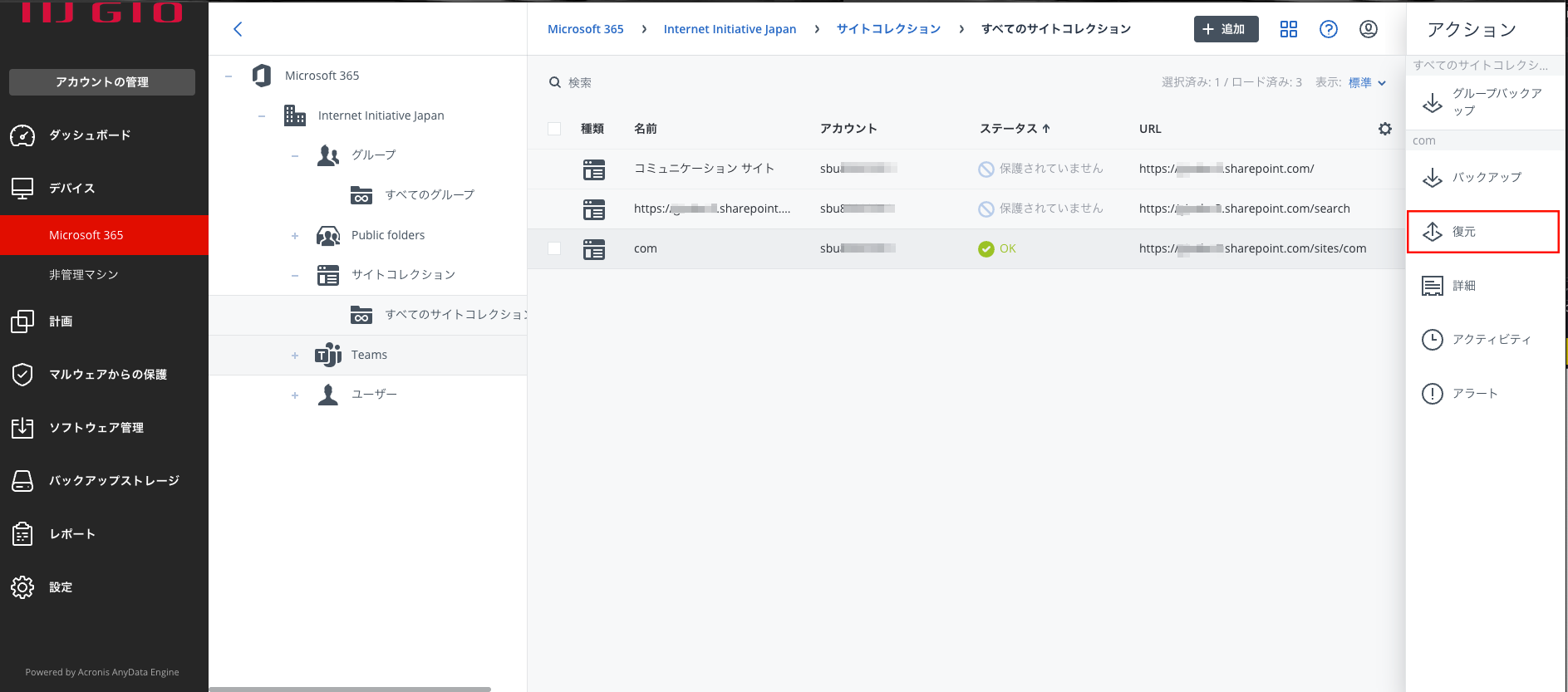Sort by ステータス column header
Screen dimensions: 1568x692
click(x=1015, y=129)
